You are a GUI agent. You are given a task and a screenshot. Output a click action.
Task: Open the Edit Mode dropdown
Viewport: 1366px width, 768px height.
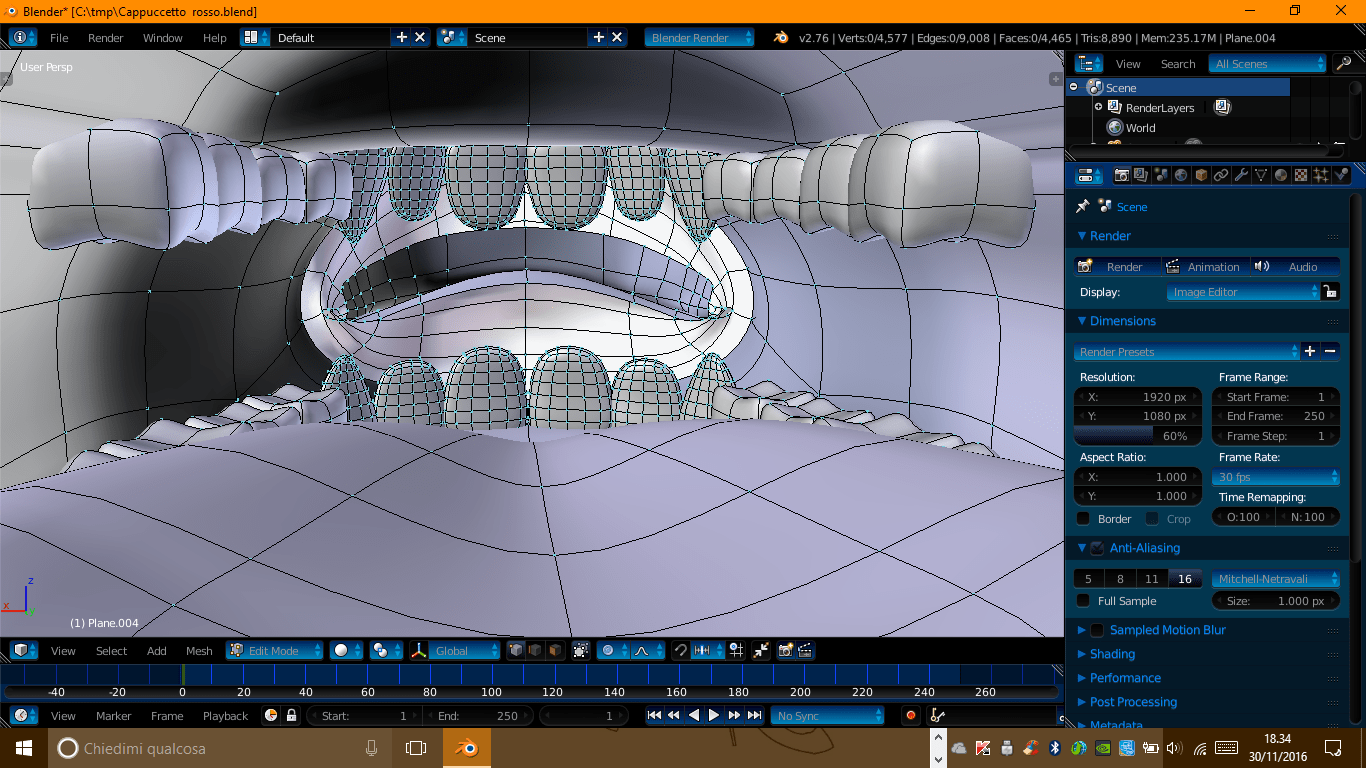coord(274,650)
